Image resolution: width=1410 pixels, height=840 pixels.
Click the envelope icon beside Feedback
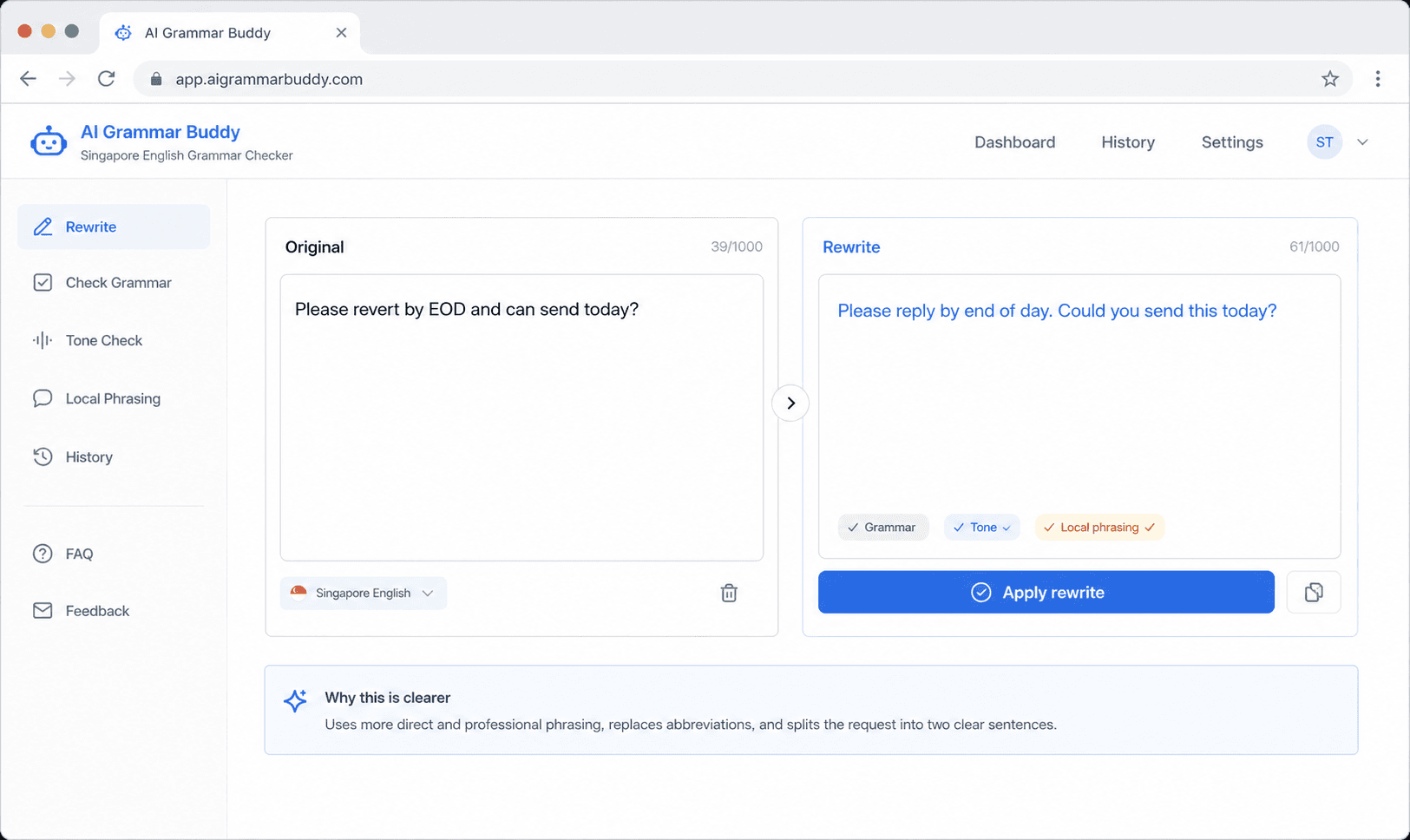coord(43,611)
